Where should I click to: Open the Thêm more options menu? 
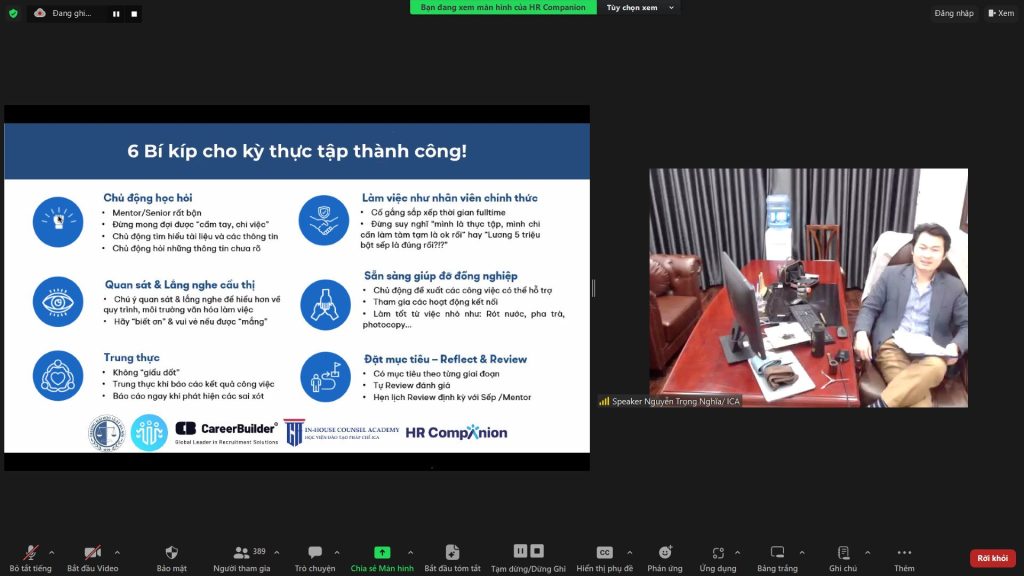904,553
